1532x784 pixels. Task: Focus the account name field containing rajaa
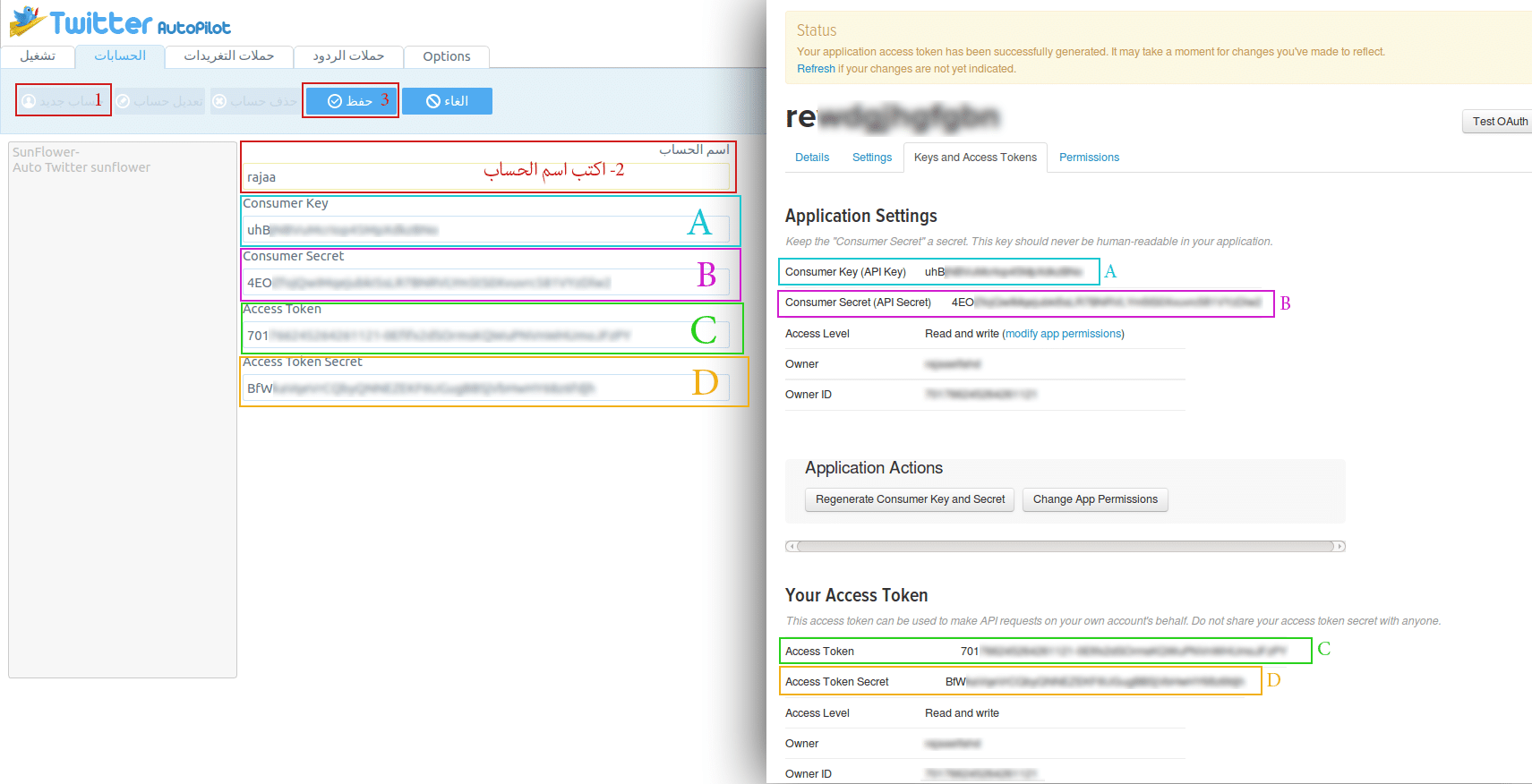486,176
